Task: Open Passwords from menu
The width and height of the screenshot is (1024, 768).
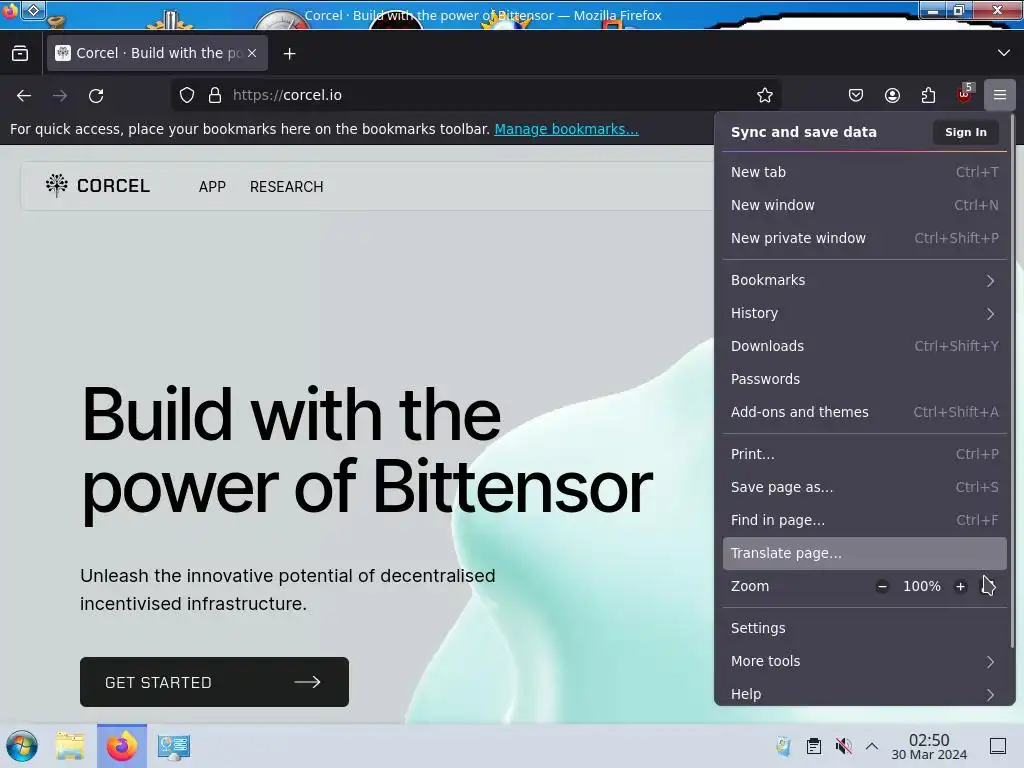Action: (x=865, y=379)
